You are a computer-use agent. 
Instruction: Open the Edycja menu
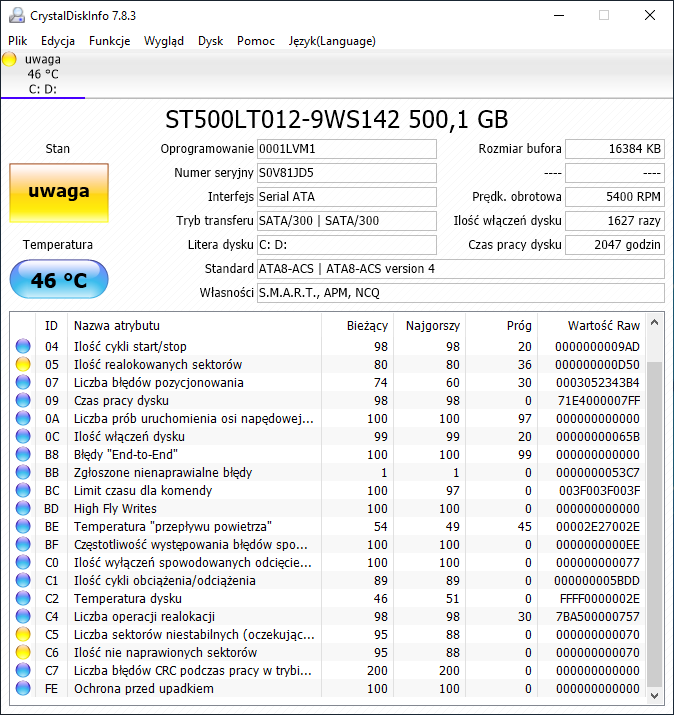pos(58,41)
